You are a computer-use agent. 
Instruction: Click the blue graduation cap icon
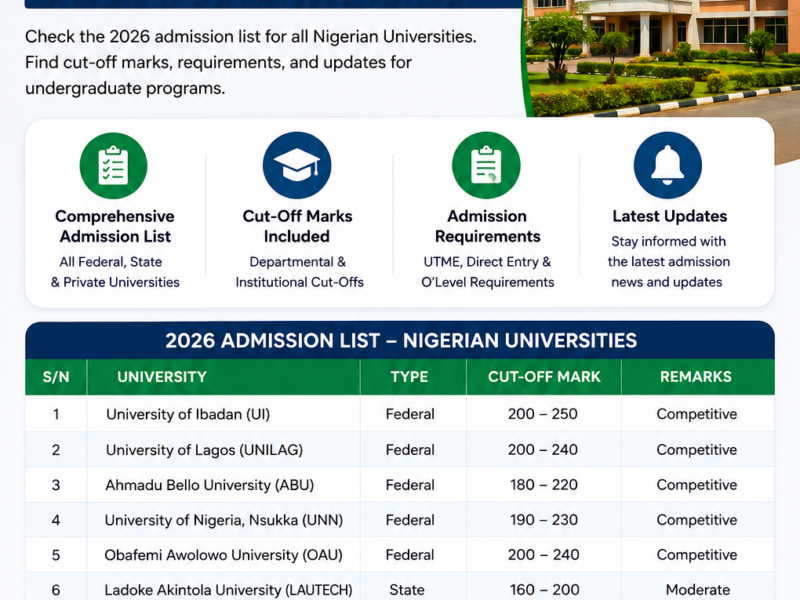pos(297,165)
